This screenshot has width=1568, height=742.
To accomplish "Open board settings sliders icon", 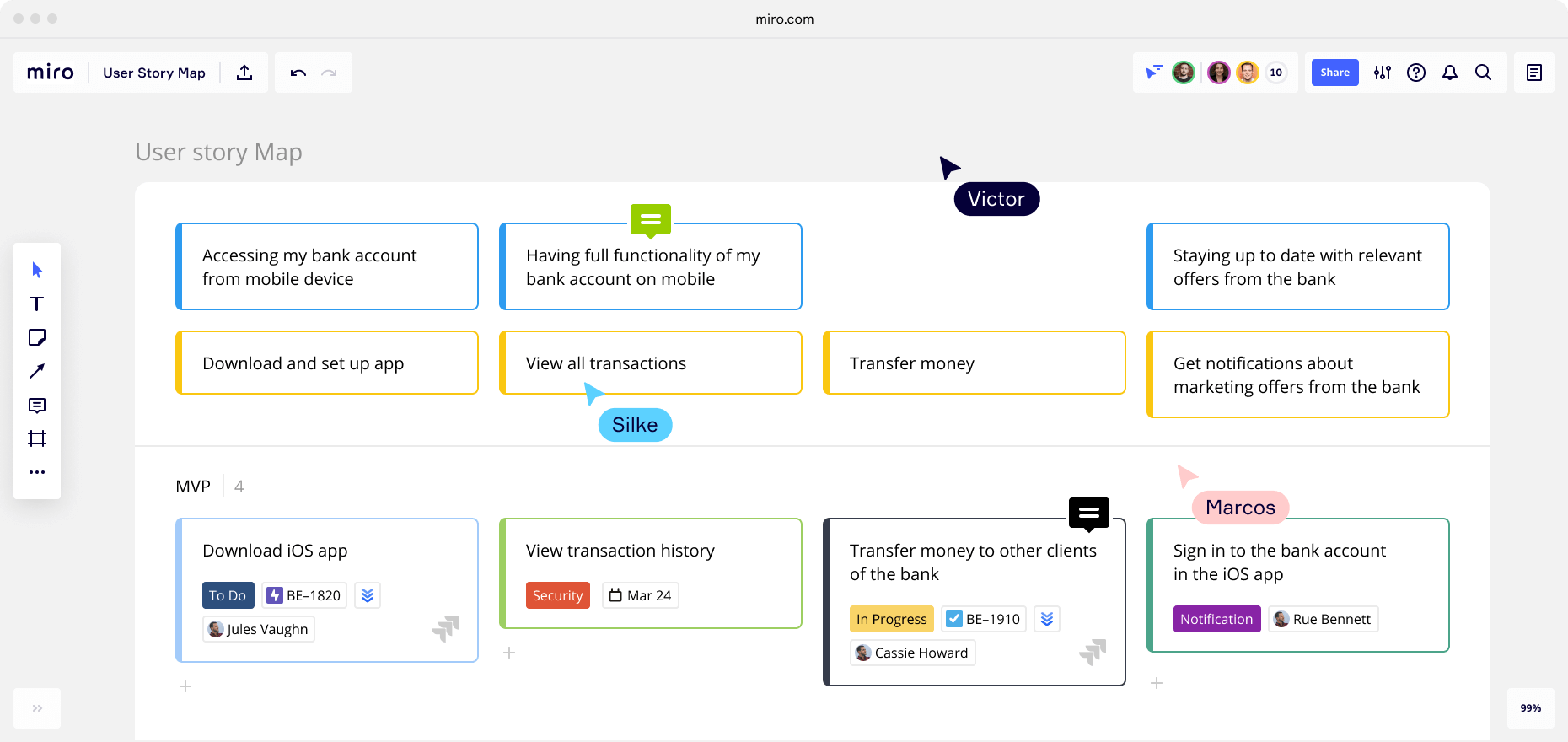I will [1383, 73].
